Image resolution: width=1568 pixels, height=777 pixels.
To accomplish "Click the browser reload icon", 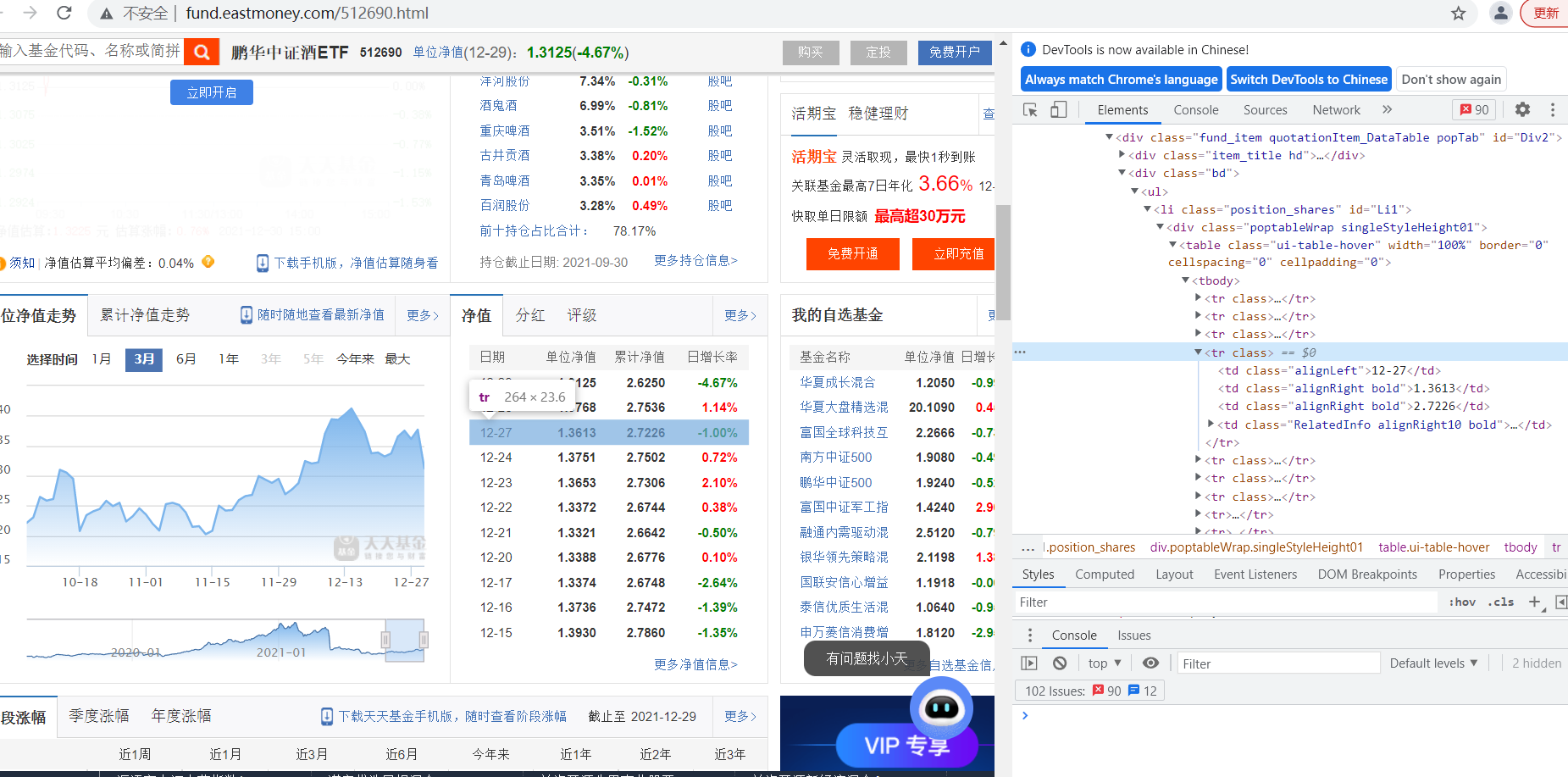I will point(64,13).
